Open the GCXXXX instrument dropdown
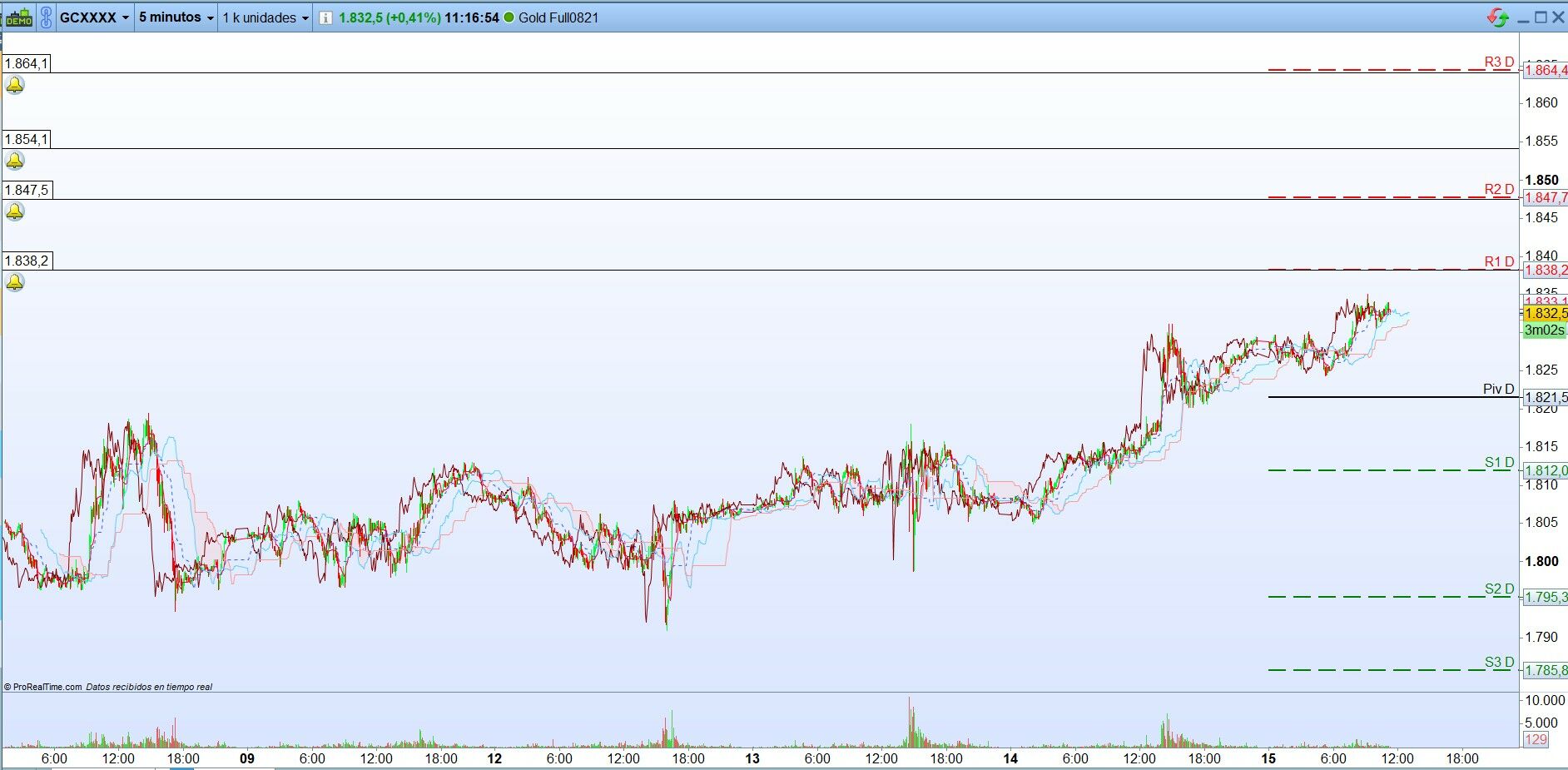Viewport: 1568px width, 770px height. pos(94,17)
